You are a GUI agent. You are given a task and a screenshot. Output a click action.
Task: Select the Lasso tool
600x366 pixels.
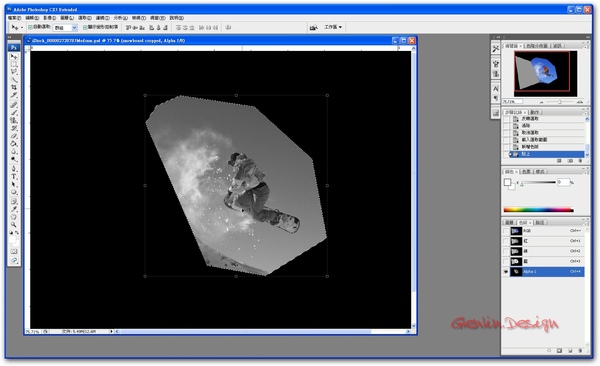tap(14, 72)
